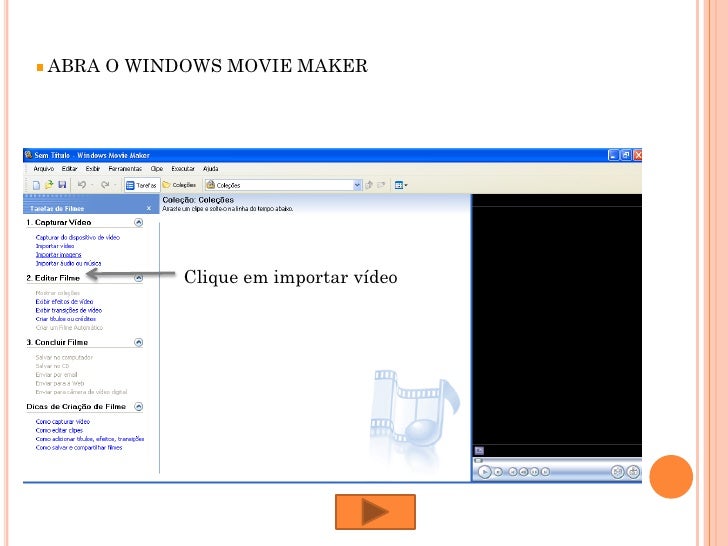The height and width of the screenshot is (546, 728).
Task: Click the Movie Maker title bar icon
Action: pyautogui.click(x=28, y=155)
